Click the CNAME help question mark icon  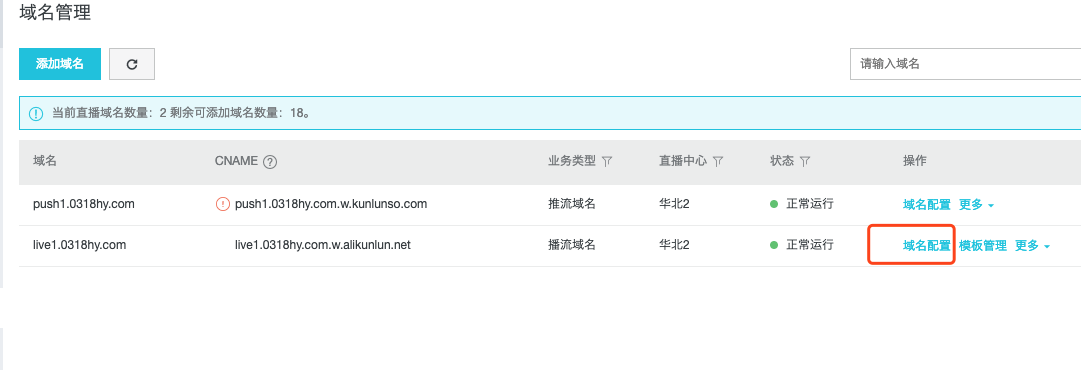270,162
